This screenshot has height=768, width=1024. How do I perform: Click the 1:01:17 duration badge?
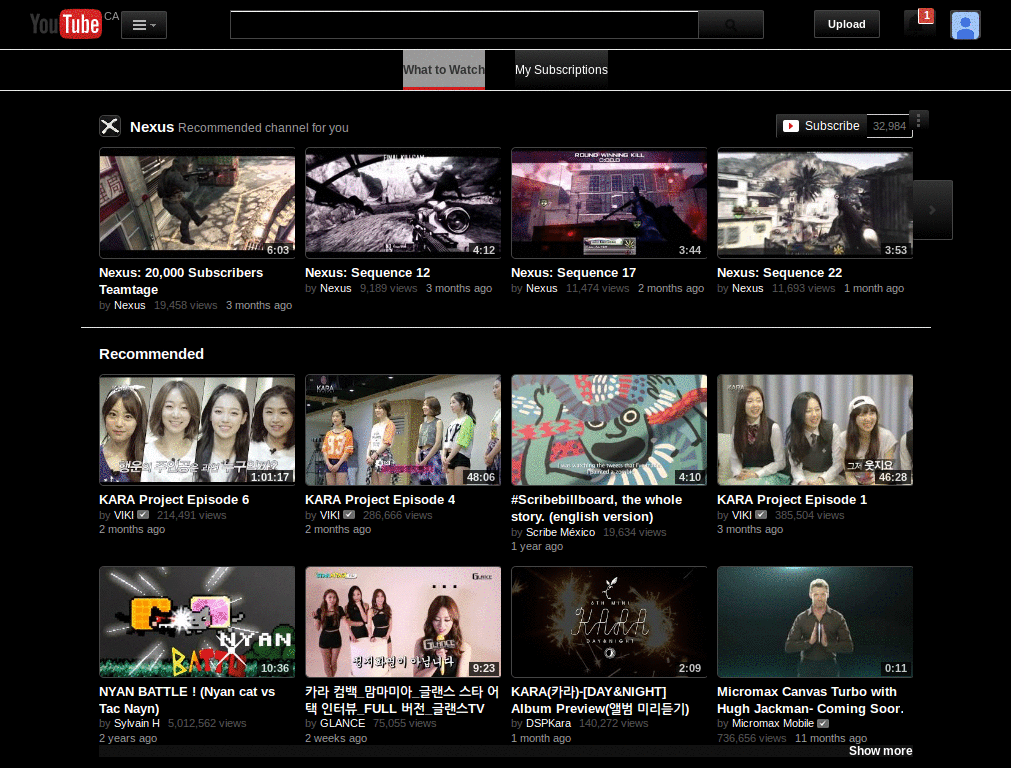tap(270, 477)
